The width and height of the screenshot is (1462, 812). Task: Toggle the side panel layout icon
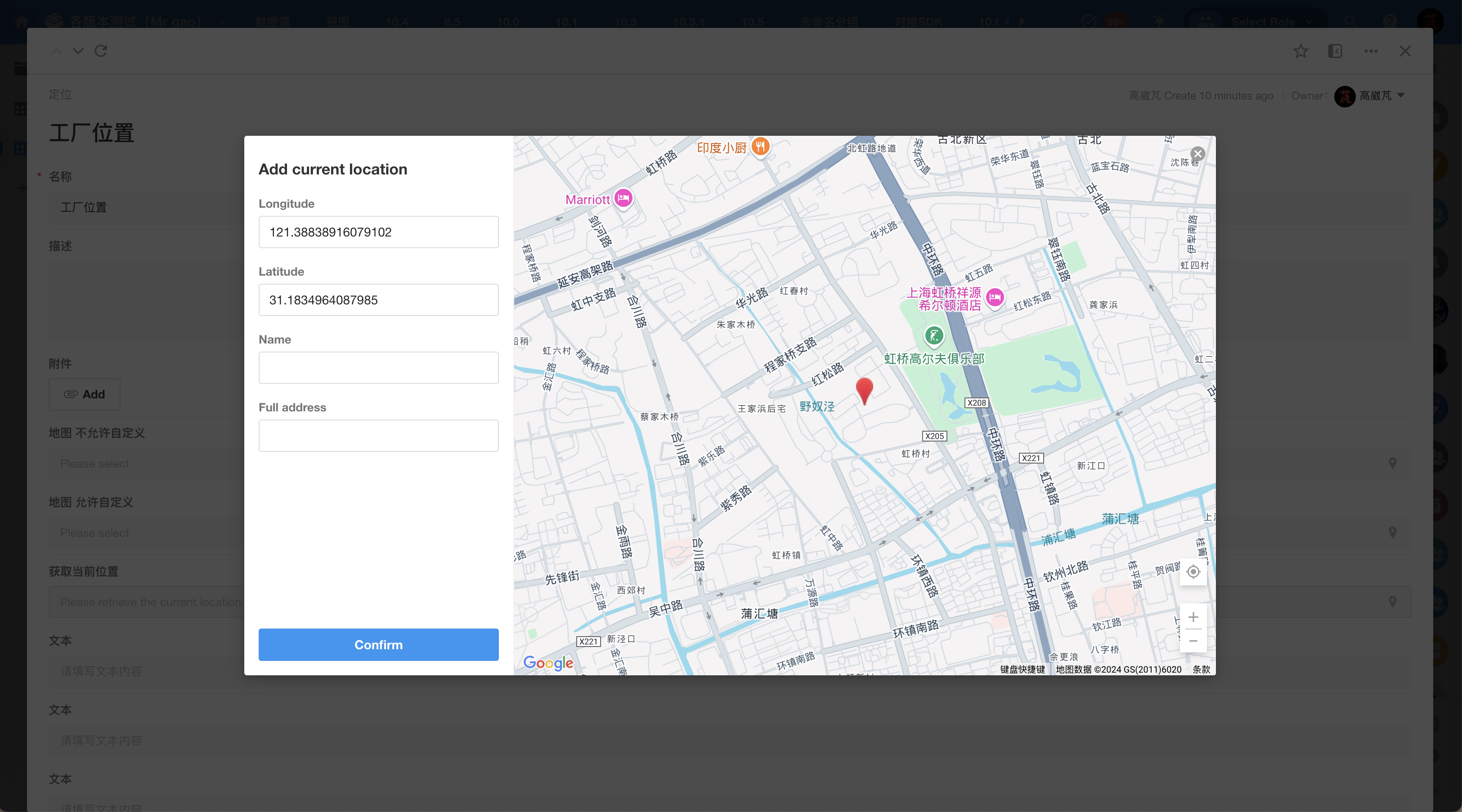(1336, 51)
